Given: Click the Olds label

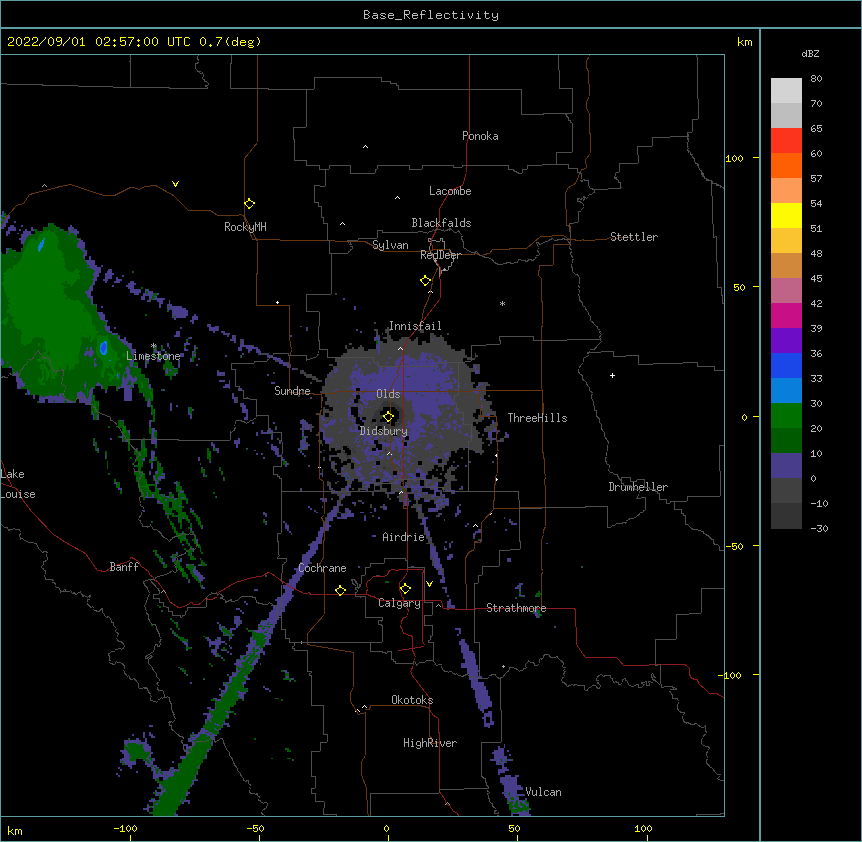Looking at the screenshot, I should 388,394.
